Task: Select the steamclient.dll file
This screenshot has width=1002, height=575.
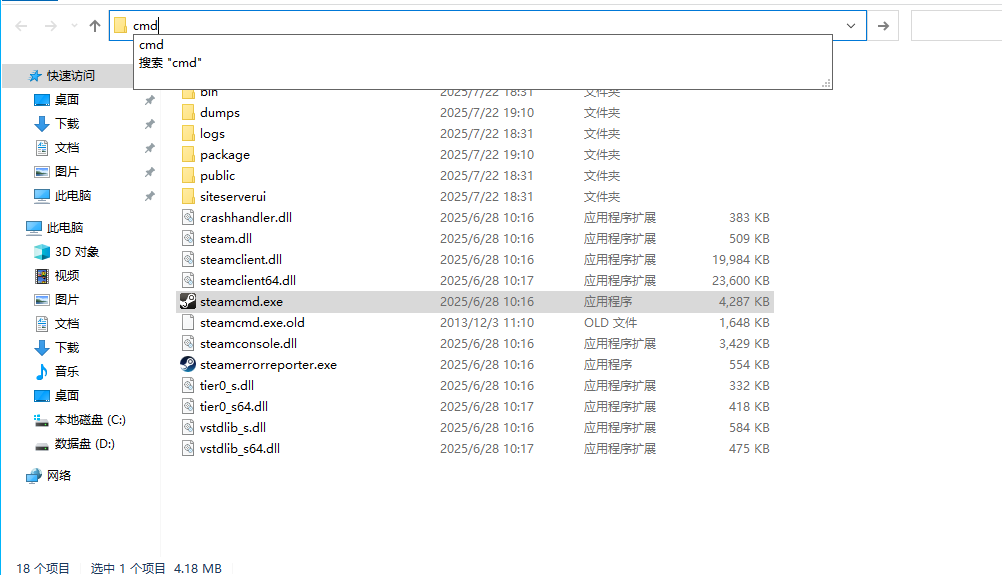Action: (240, 259)
